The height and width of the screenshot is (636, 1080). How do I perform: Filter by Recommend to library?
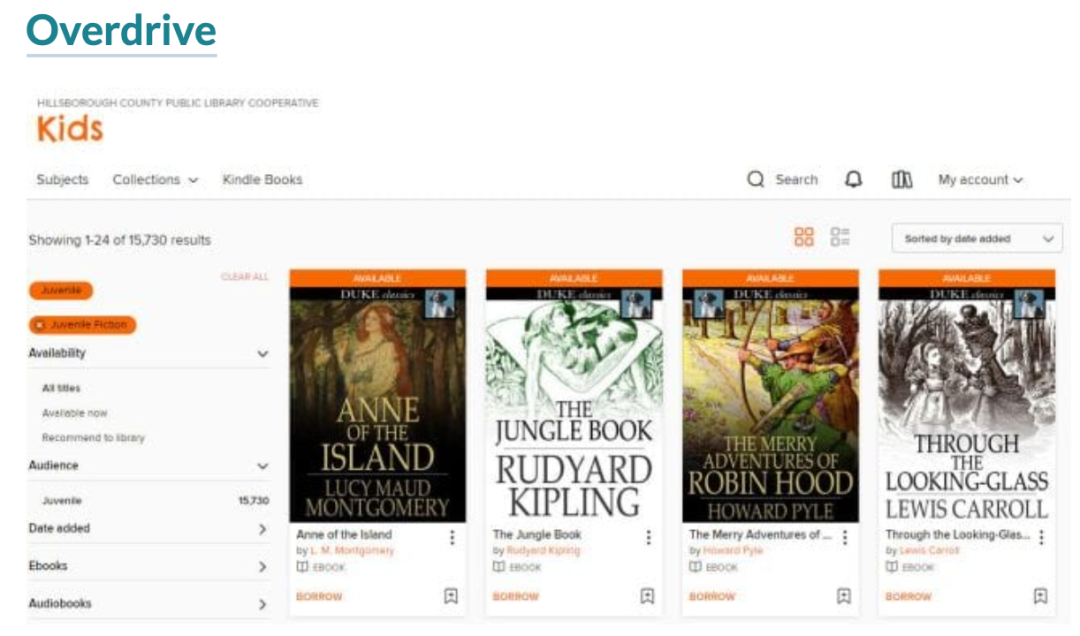pos(93,438)
